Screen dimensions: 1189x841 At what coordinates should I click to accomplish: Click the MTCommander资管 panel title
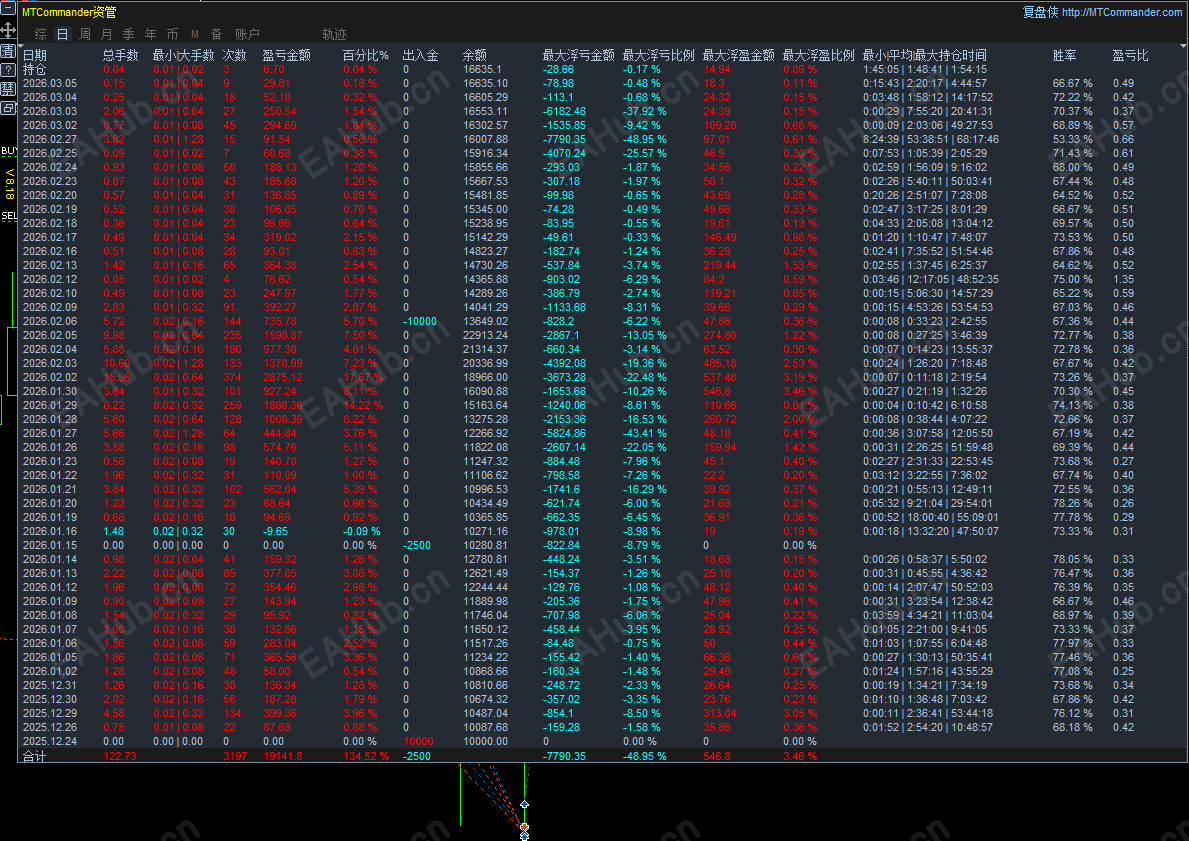69,12
